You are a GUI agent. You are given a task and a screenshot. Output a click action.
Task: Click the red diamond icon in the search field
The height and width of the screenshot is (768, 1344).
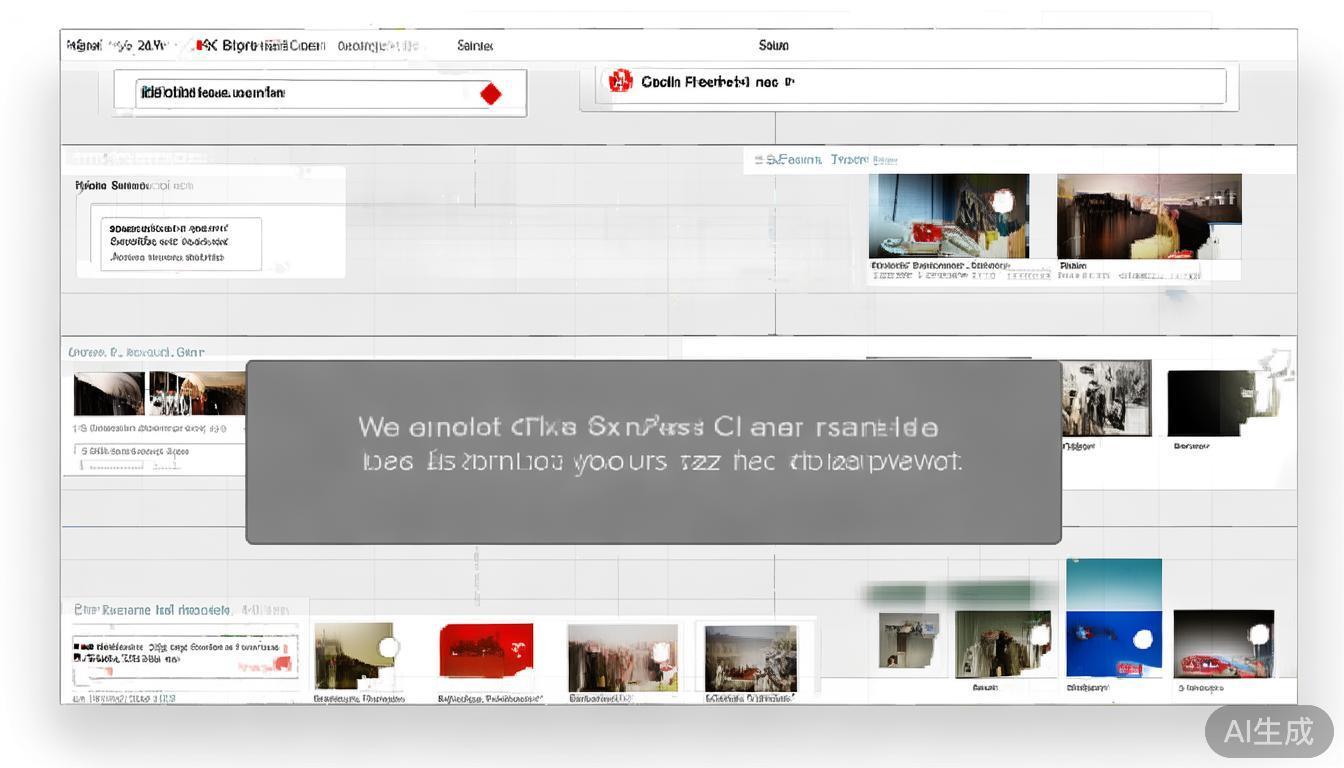[x=490, y=94]
